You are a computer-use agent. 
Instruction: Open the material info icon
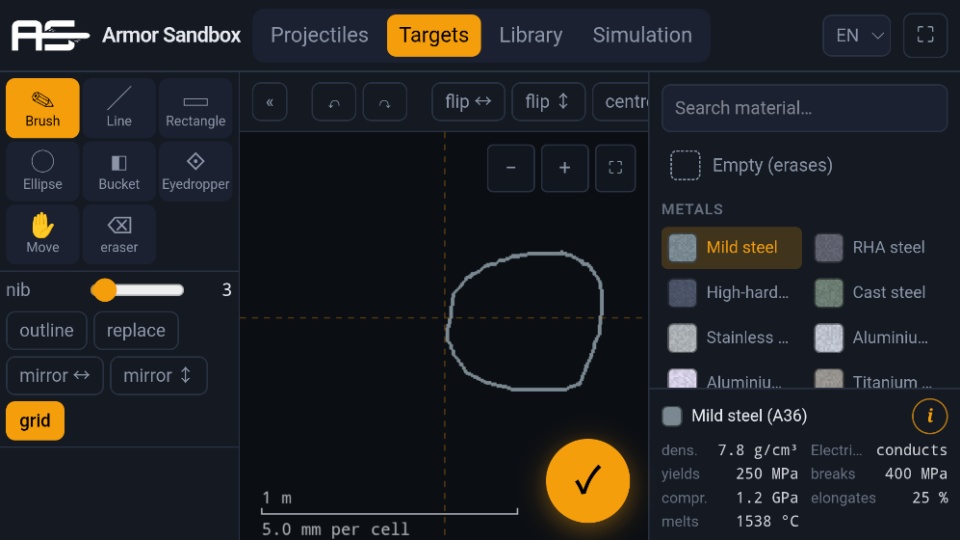pyautogui.click(x=929, y=416)
